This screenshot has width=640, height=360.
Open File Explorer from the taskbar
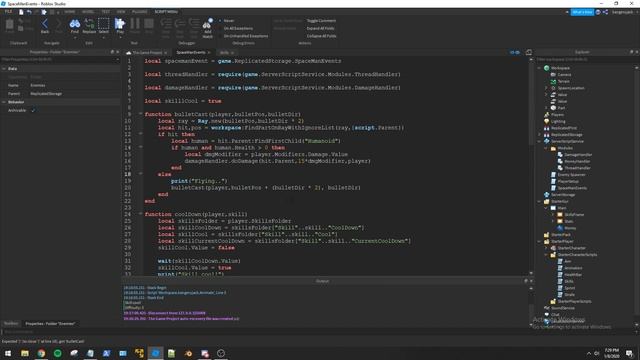tap(25, 353)
